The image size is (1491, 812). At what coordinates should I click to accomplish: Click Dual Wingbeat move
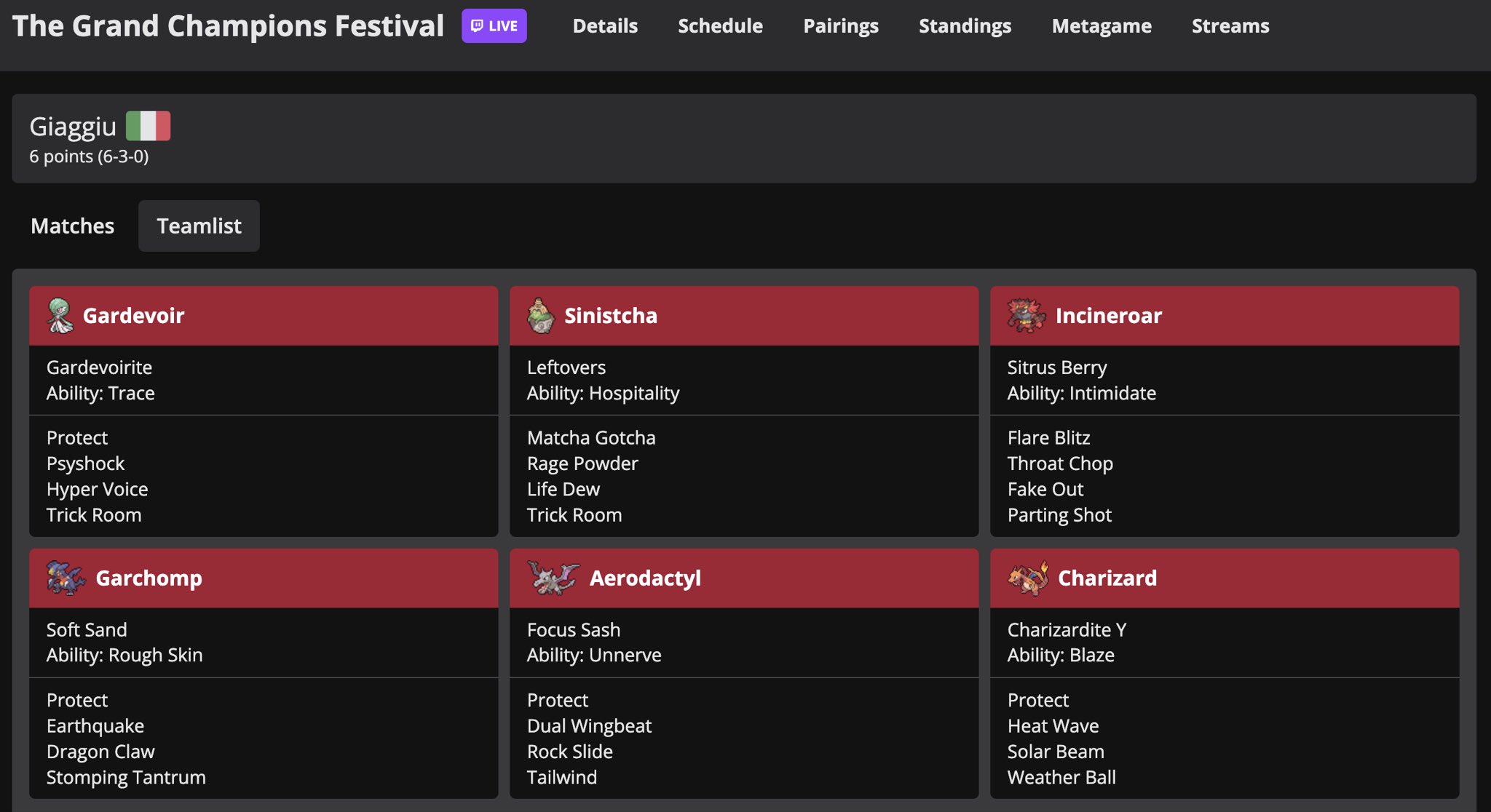coord(589,726)
